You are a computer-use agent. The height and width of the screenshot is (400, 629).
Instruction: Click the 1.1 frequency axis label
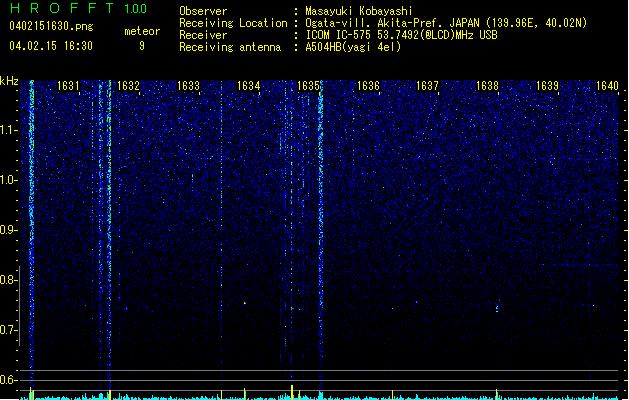pyautogui.click(x=9, y=130)
